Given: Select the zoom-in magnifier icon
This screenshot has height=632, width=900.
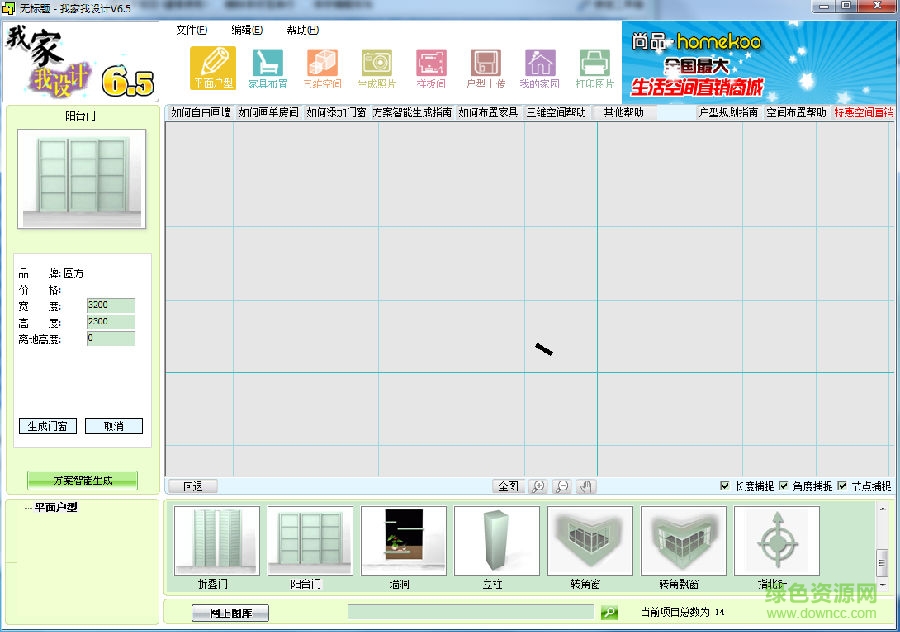Looking at the screenshot, I should click(538, 486).
